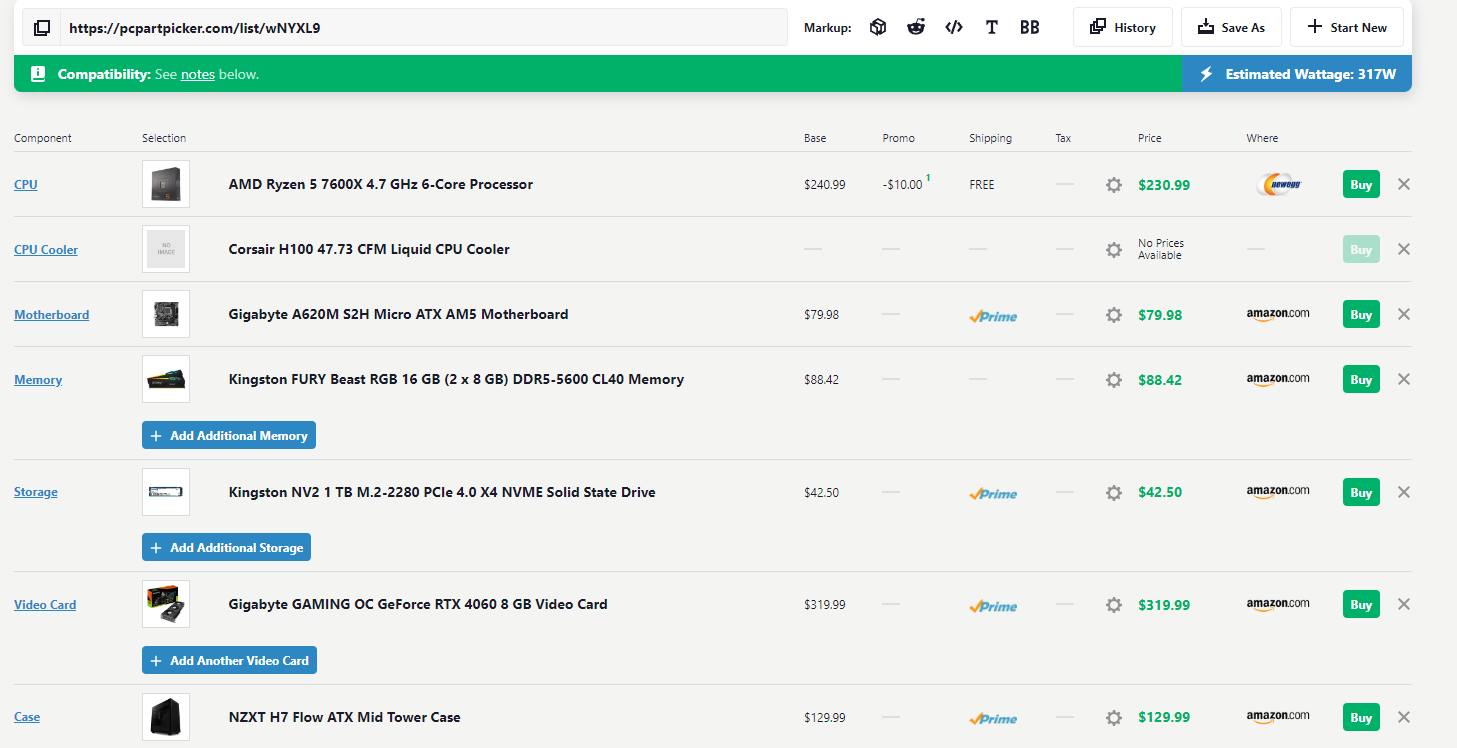This screenshot has height=748, width=1457.
Task: View the Kingston FURY memory thumbnail
Action: pyautogui.click(x=166, y=379)
